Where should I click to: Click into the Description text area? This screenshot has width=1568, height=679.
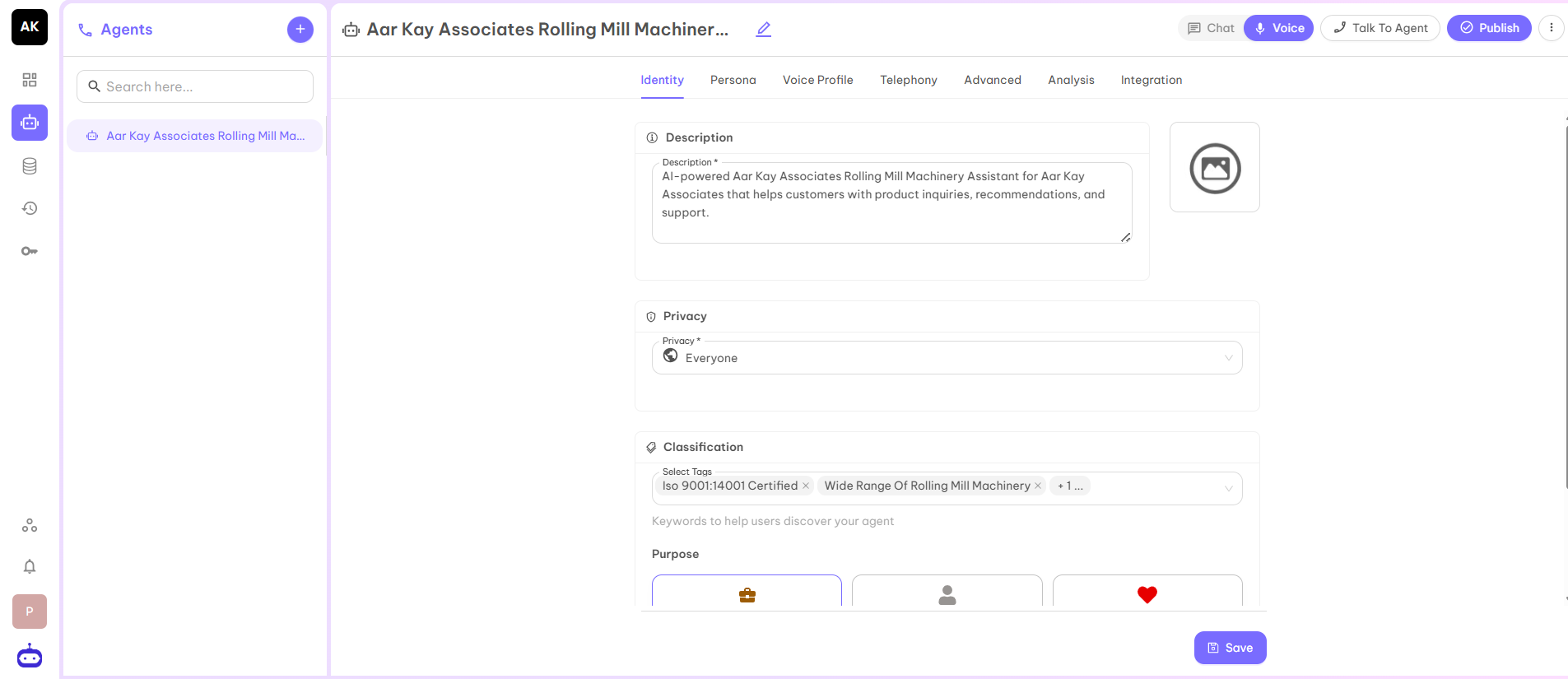[x=892, y=203]
